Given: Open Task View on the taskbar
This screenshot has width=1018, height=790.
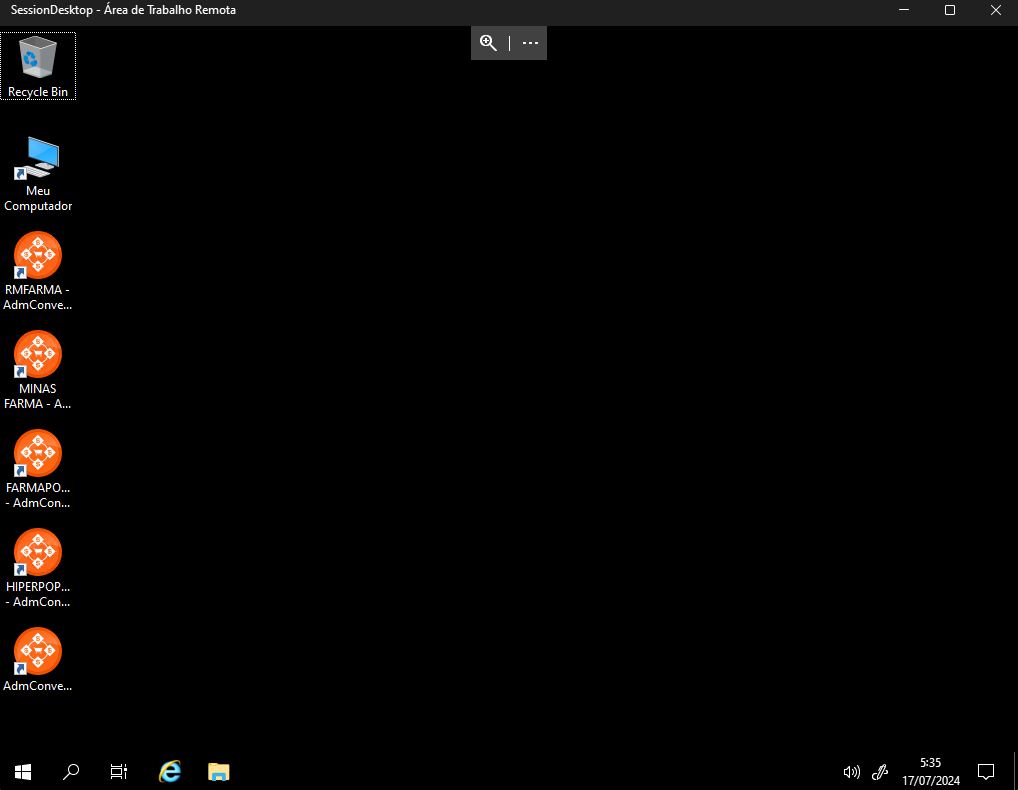Looking at the screenshot, I should (119, 771).
